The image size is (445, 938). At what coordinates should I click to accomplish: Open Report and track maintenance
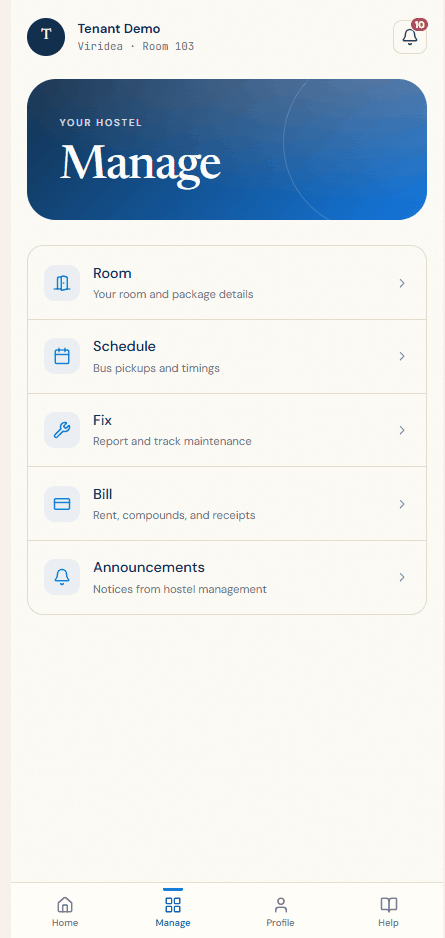pyautogui.click(x=172, y=441)
